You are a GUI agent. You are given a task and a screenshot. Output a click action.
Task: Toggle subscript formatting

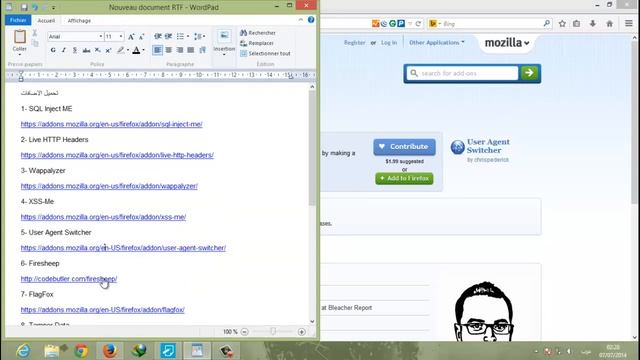click(98, 50)
